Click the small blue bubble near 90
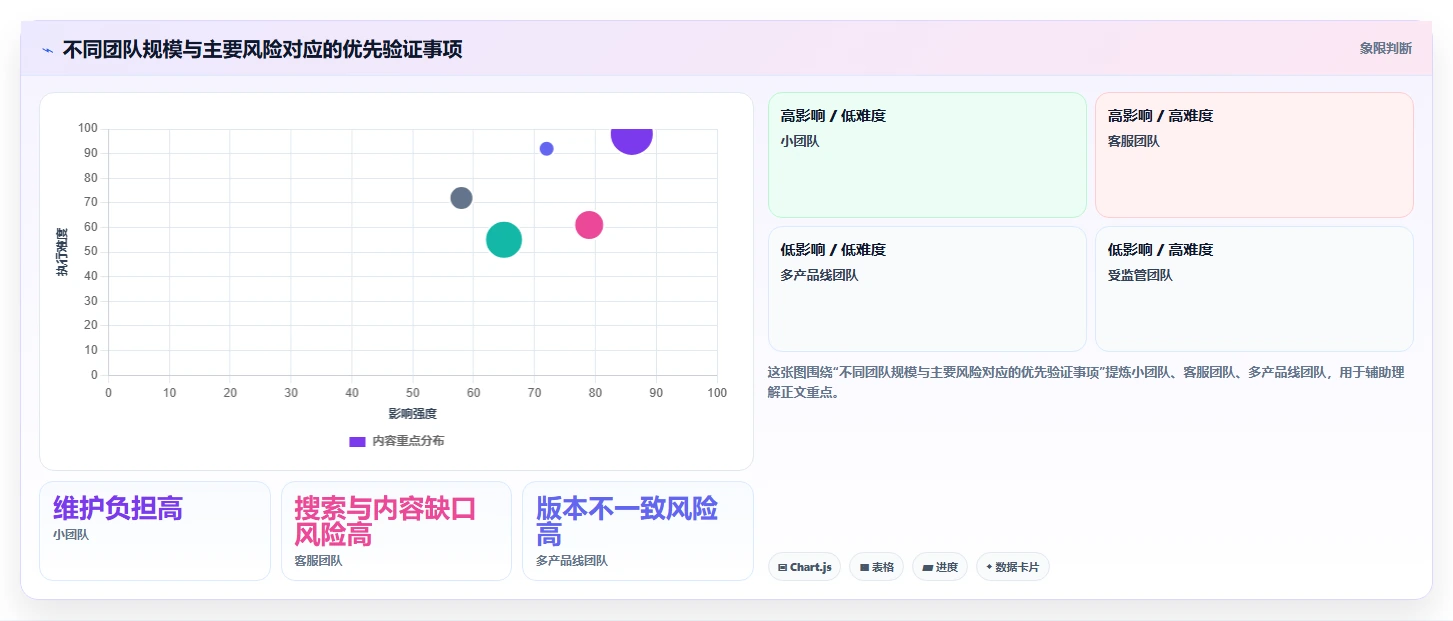The width and height of the screenshot is (1453, 621). point(546,149)
